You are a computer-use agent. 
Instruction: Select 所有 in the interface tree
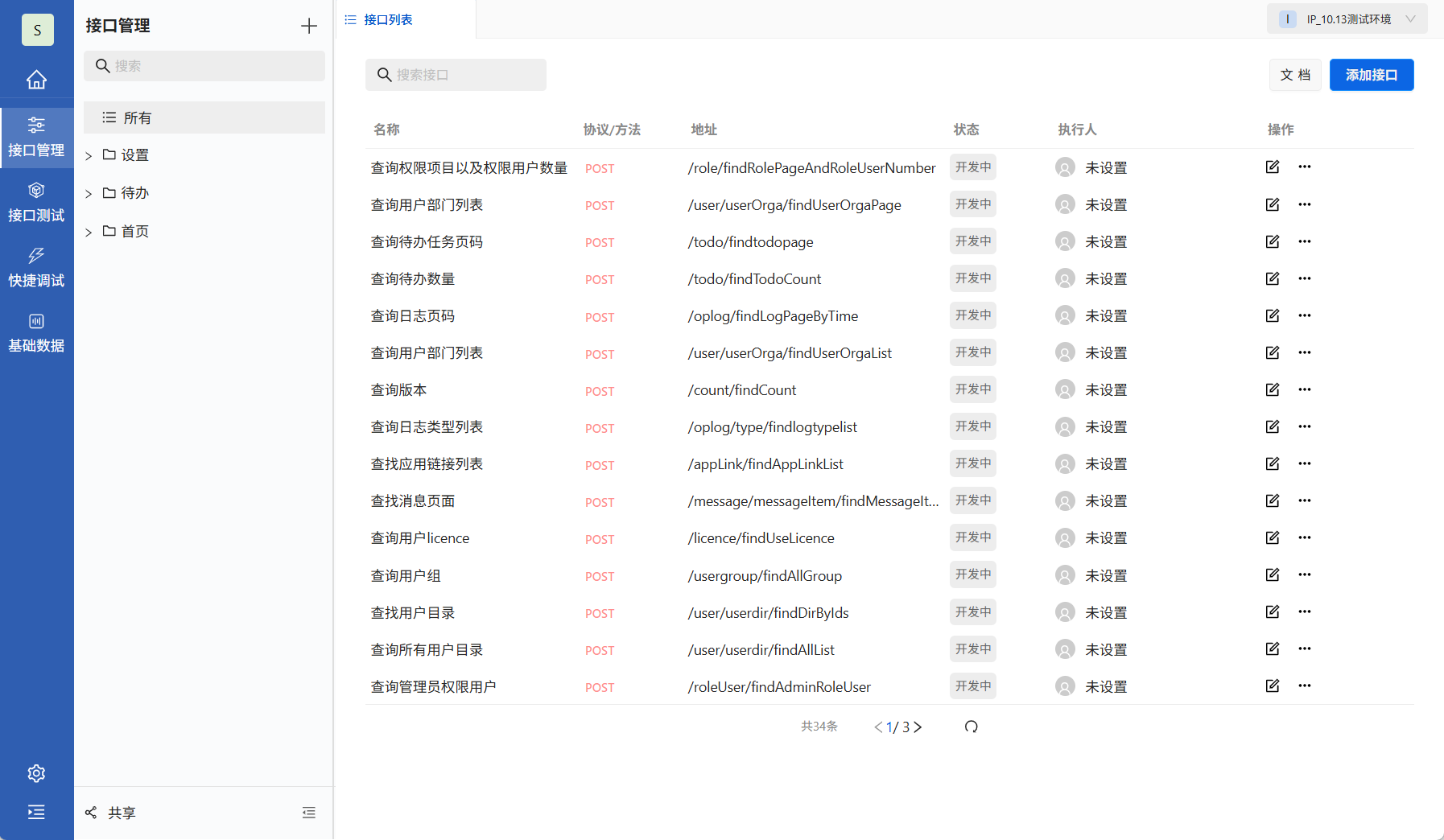[x=137, y=117]
